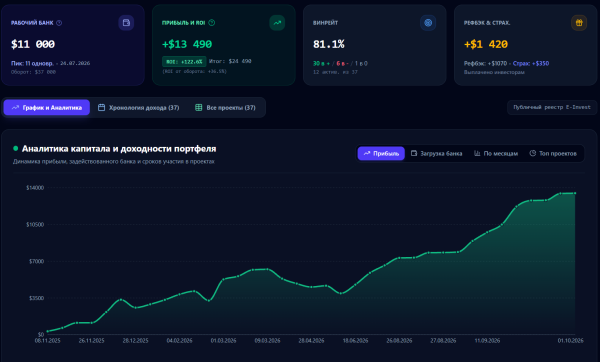This screenshot has height=362, width=600.
Task: Show the По месяцам chart view
Action: [496, 153]
